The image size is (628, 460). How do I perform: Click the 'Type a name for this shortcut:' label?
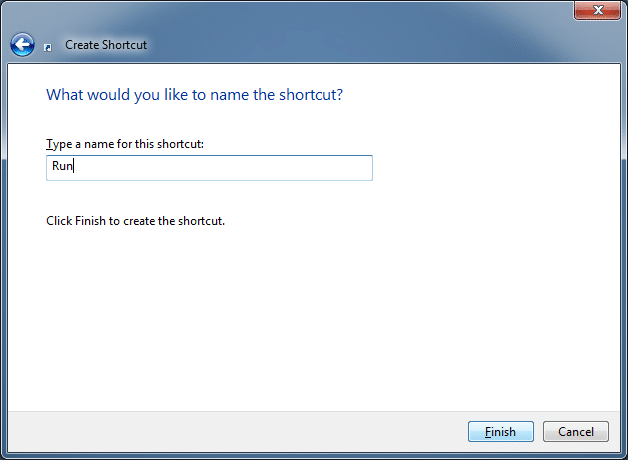(125, 144)
